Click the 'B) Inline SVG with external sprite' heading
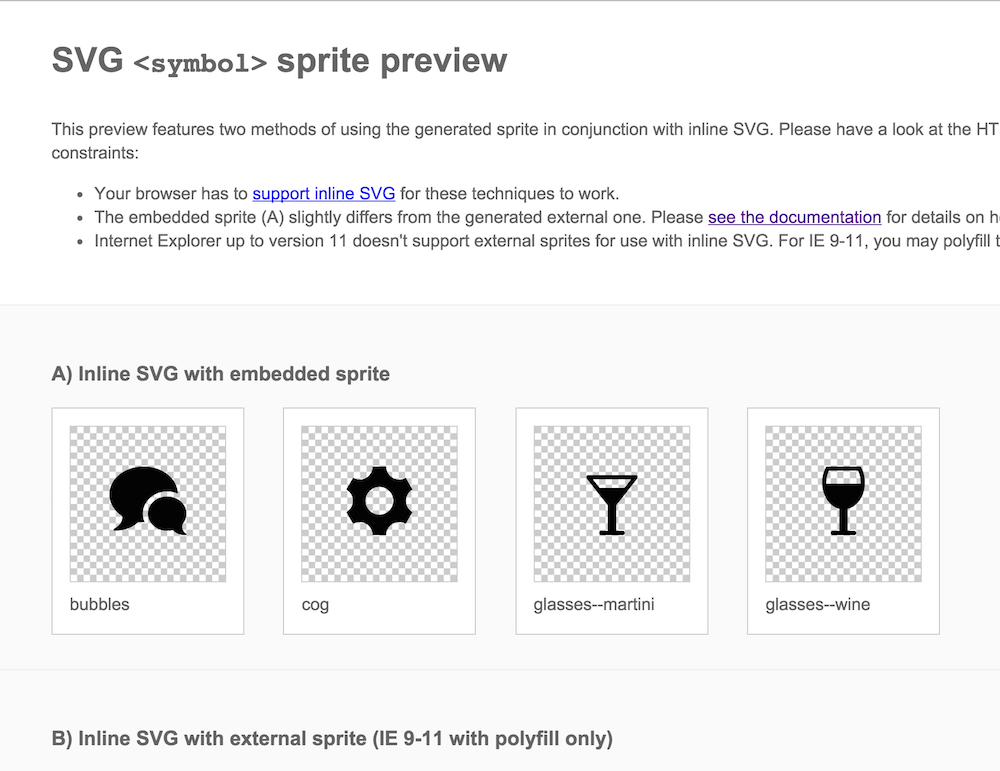This screenshot has height=771, width=1000. coord(332,739)
